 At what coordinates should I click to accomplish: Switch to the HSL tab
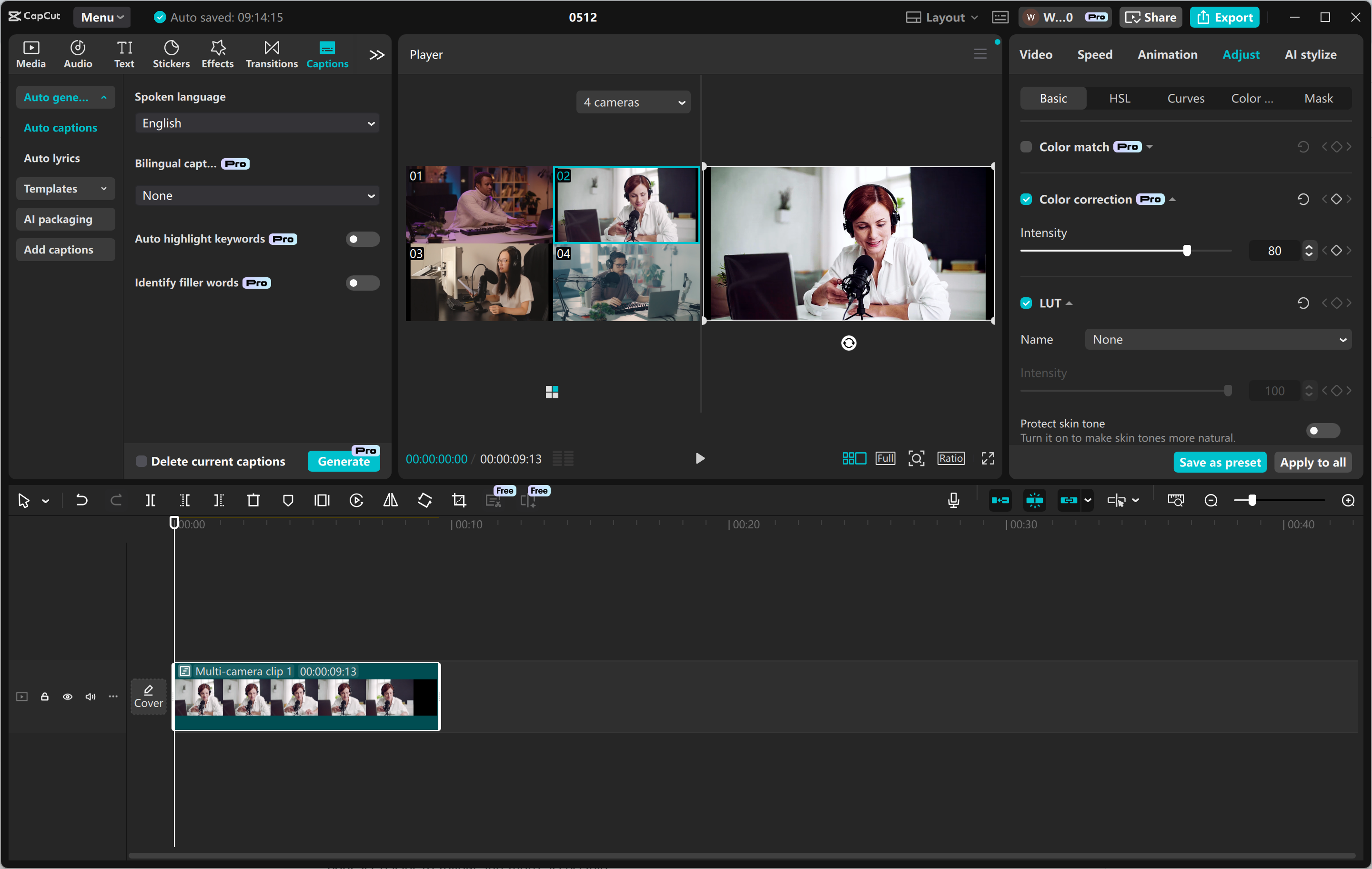click(x=1119, y=98)
